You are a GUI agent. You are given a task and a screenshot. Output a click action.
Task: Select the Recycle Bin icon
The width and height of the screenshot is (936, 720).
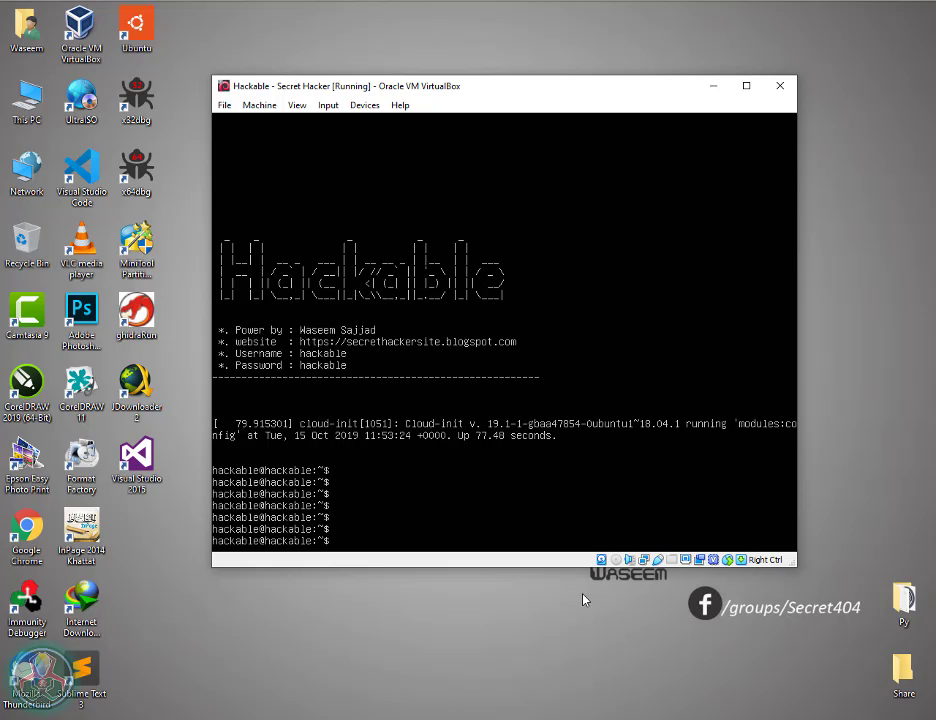pyautogui.click(x=27, y=245)
